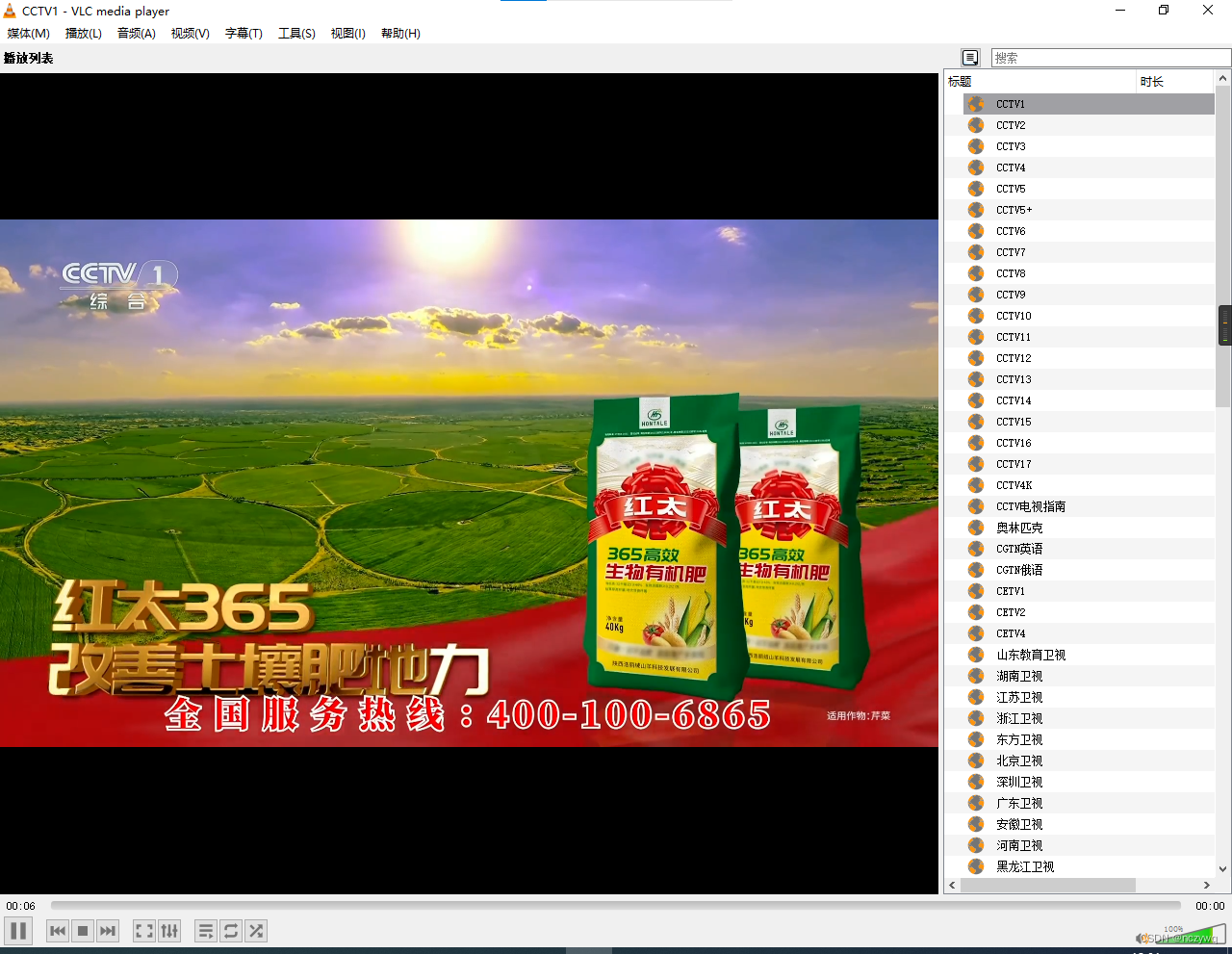
Task: Click the globe icon next to 奥林匹克
Action: [976, 528]
